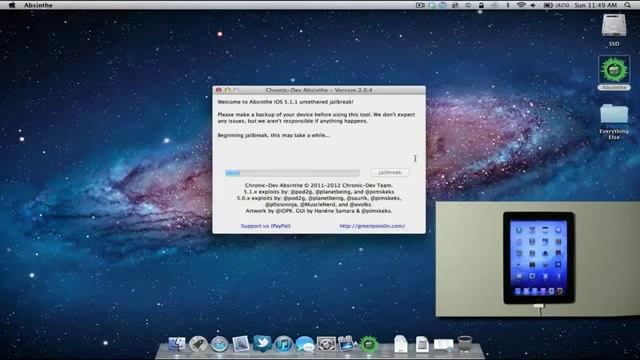Screen dimensions: 640x360
Task: Open the Trash in dock
Action: (465, 344)
